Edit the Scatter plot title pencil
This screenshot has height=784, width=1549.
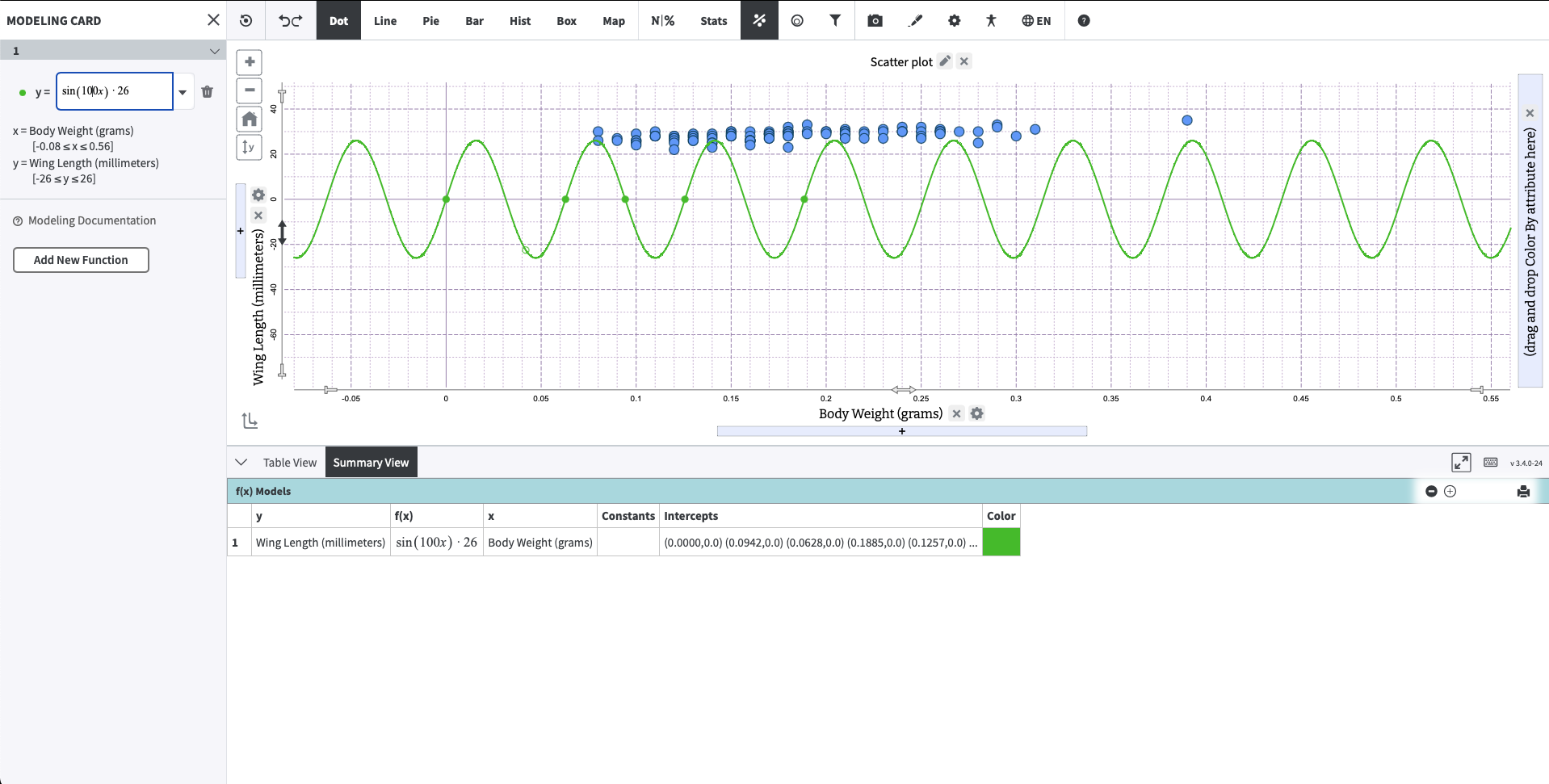point(945,61)
